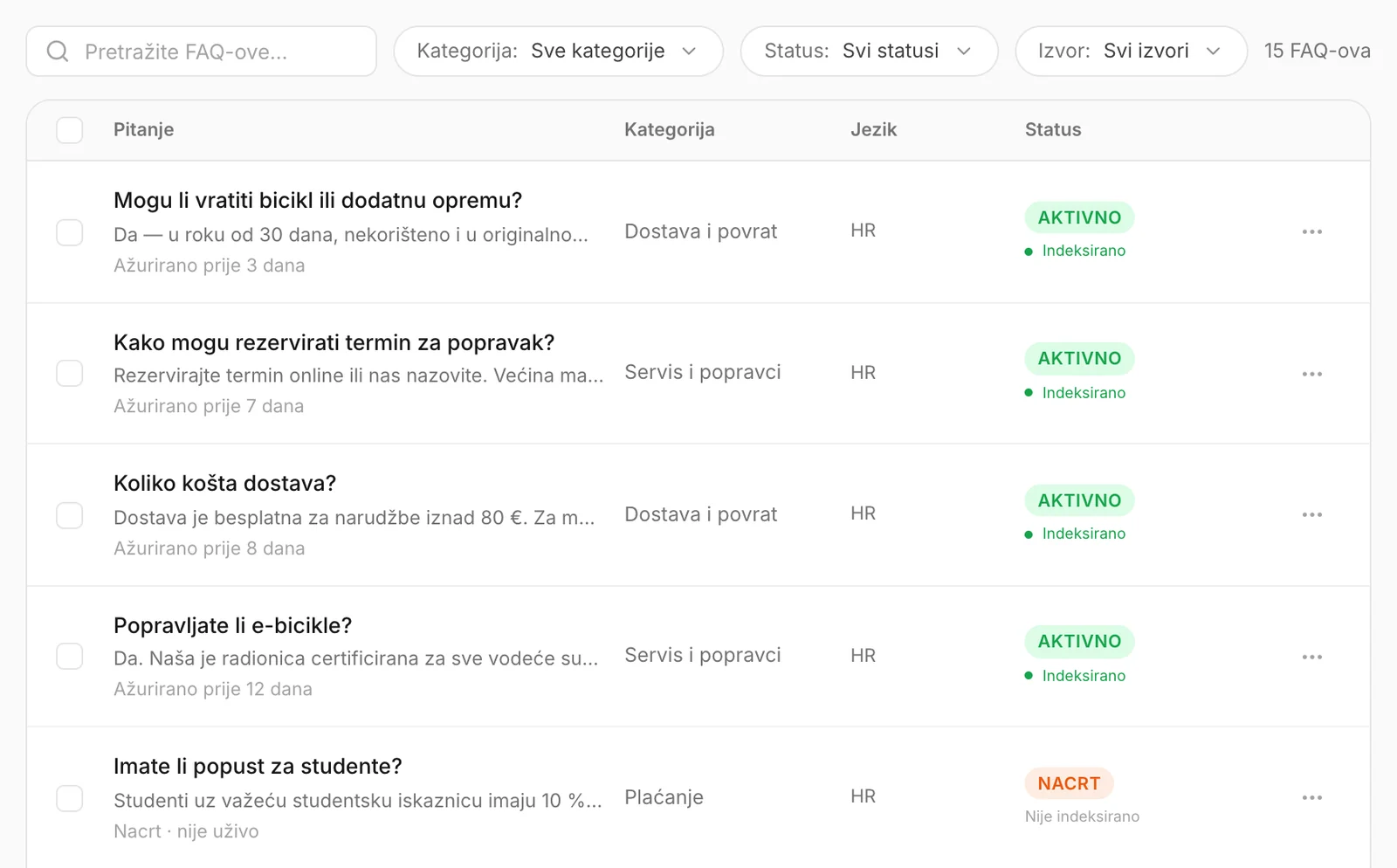Open question 'Koliko košta dostava?'
1397x868 pixels.
point(224,483)
